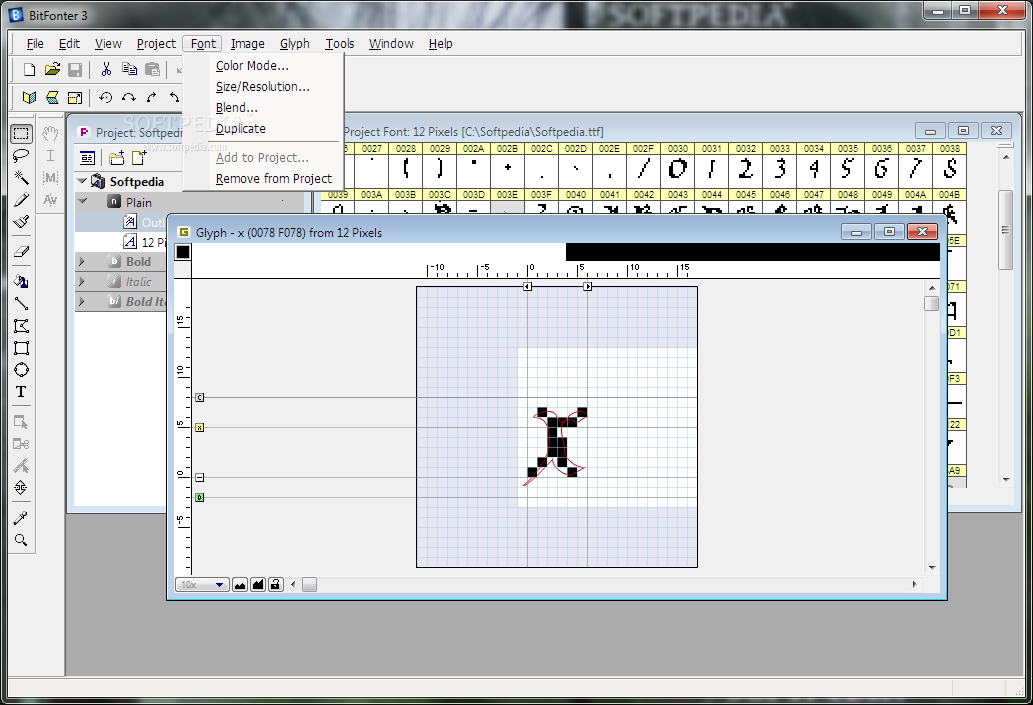The height and width of the screenshot is (705, 1033).
Task: Open the Help menu
Action: tap(441, 43)
